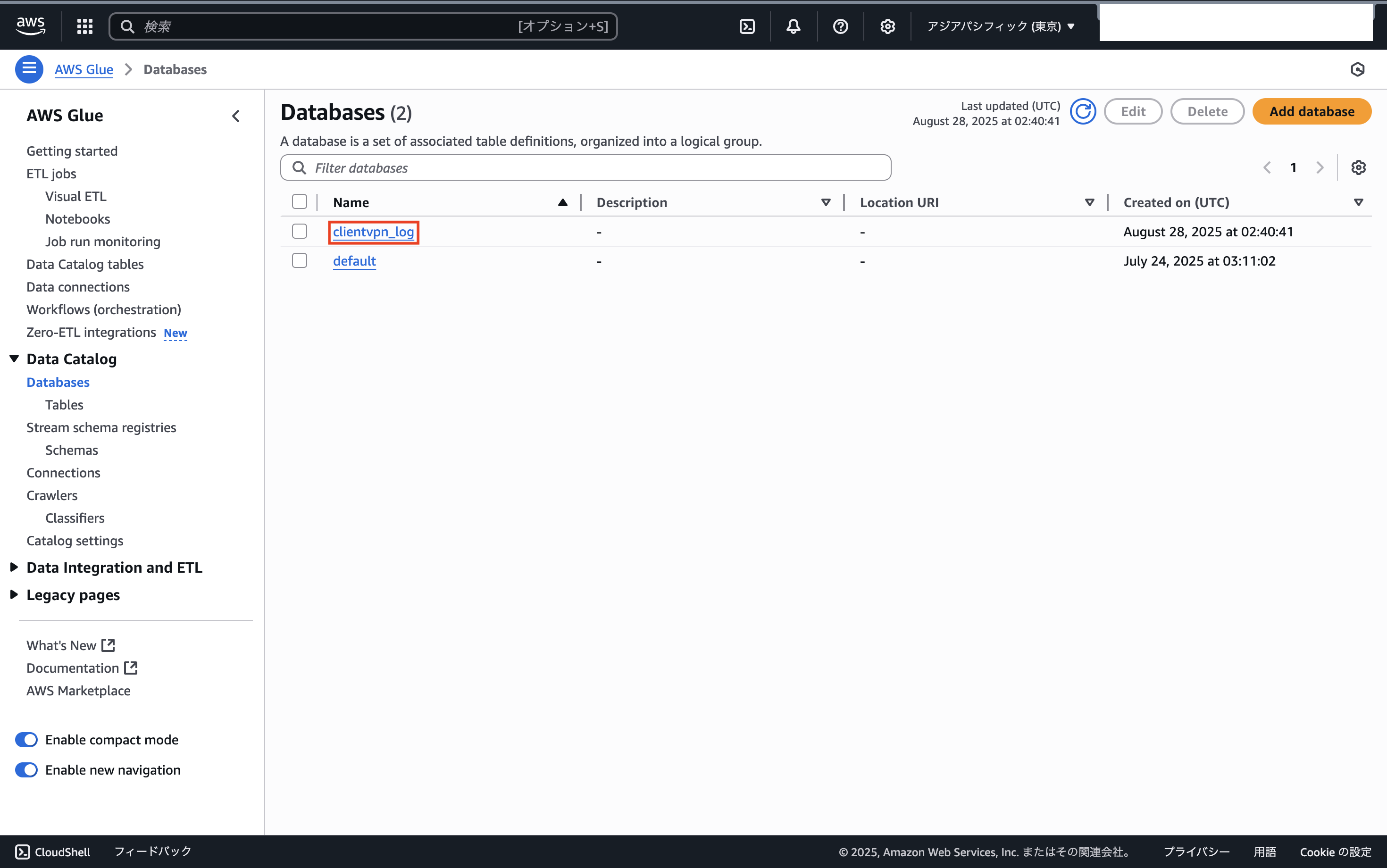Open the Tokyo region selector dropdown
The width and height of the screenshot is (1387, 868).
click(x=1001, y=26)
